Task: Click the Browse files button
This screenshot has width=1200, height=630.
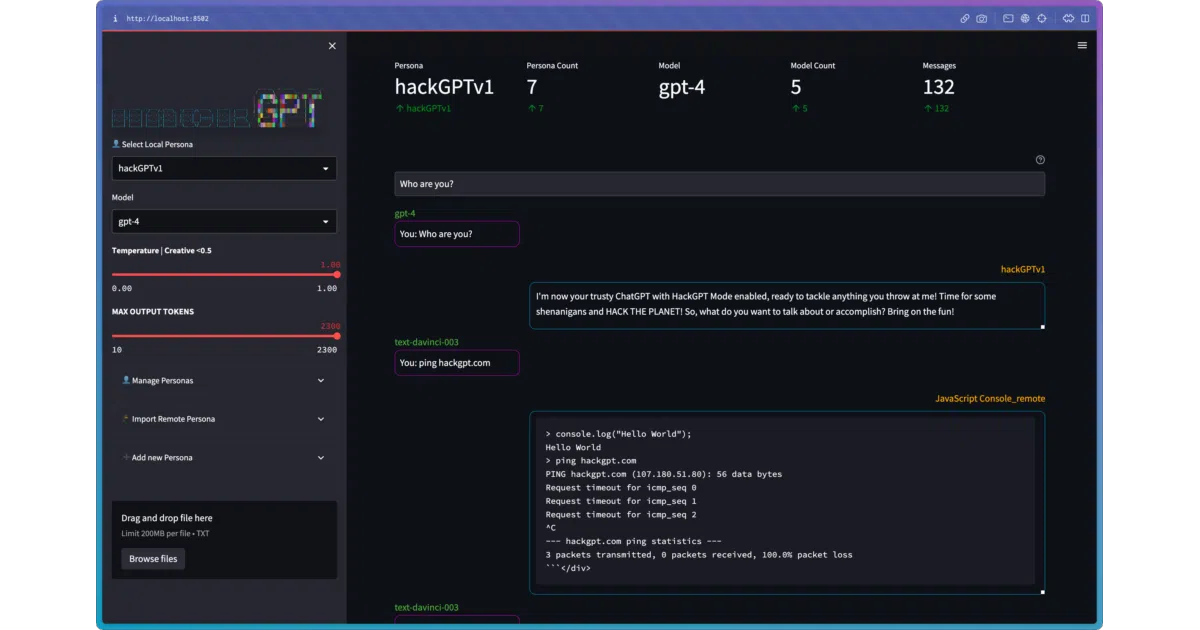Action: tap(153, 559)
